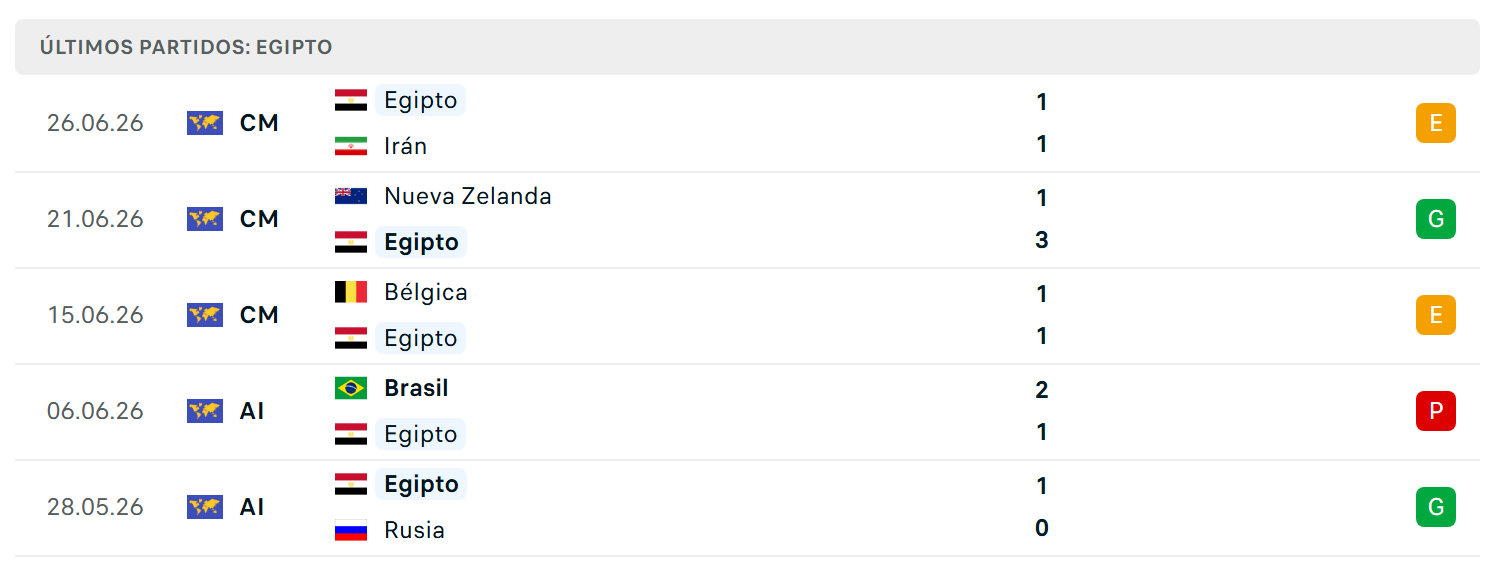The image size is (1494, 574).
Task: Click the green G badge for 21.06.26
Action: [x=1436, y=219]
